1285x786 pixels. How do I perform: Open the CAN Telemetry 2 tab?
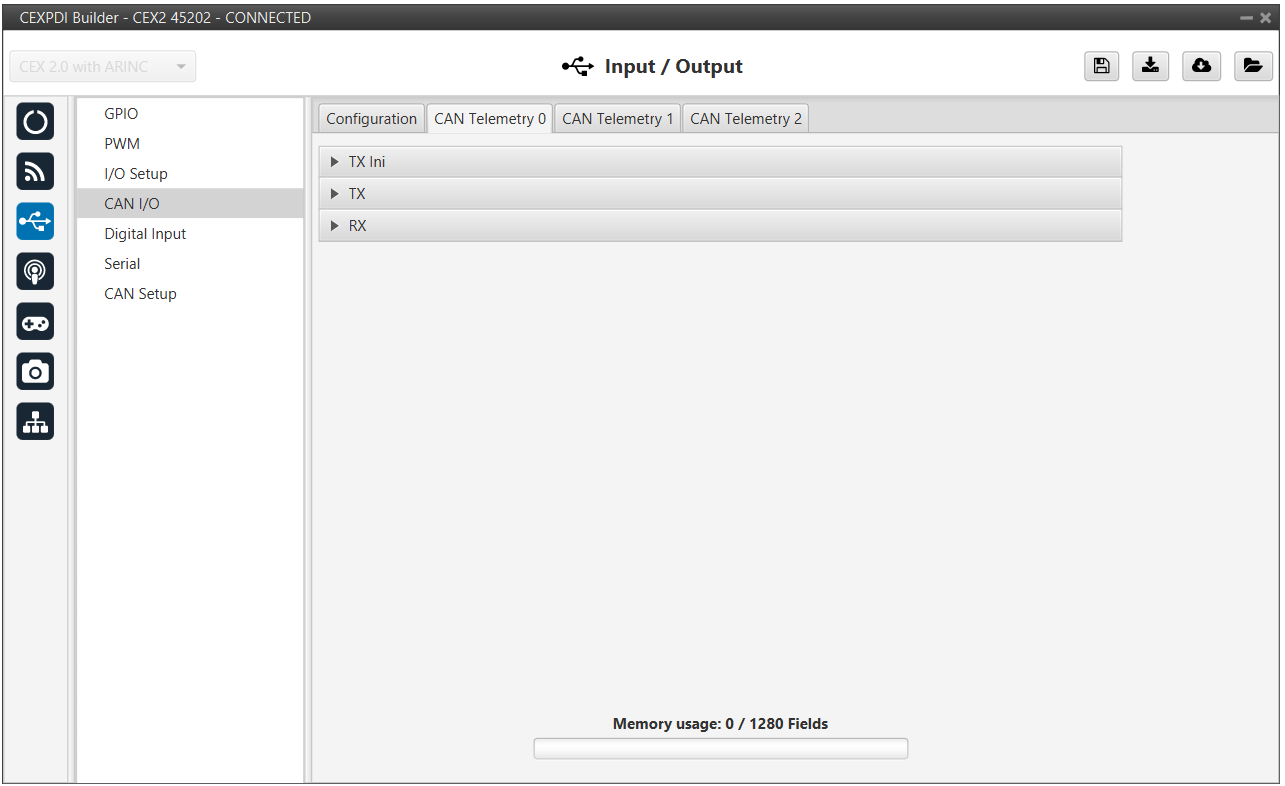point(745,119)
